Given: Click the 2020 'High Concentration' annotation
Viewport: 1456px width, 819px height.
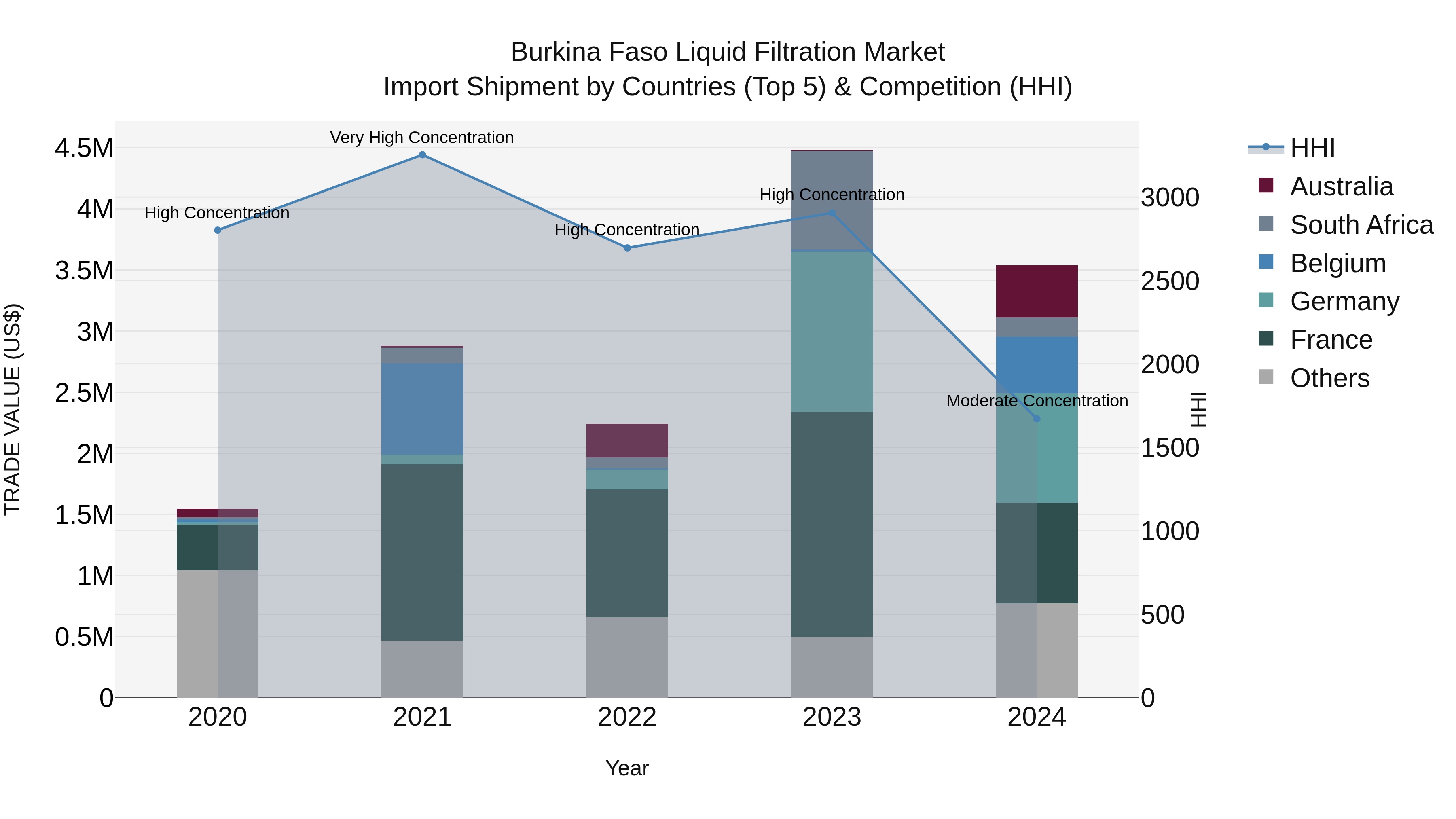Looking at the screenshot, I should click(x=217, y=212).
